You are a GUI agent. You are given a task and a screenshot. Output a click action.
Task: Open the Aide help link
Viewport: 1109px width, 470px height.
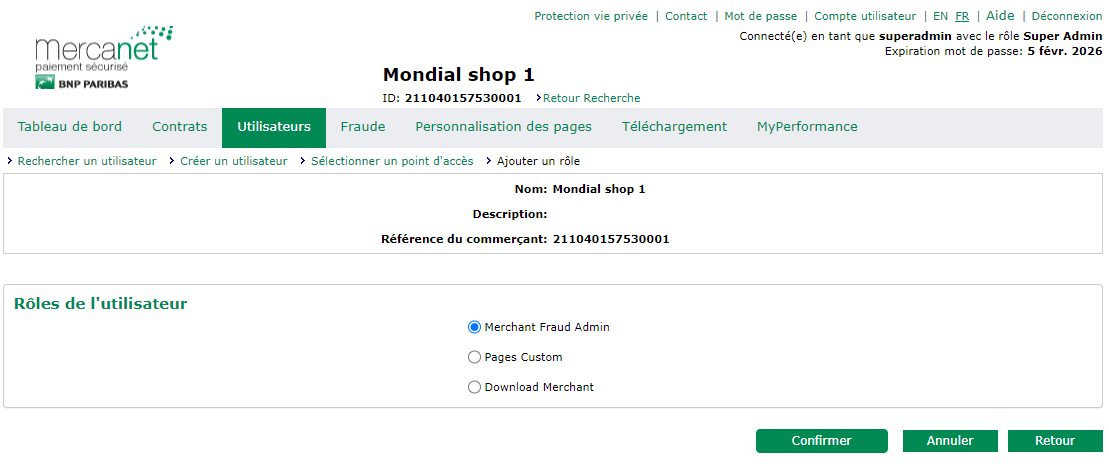[x=1000, y=16]
